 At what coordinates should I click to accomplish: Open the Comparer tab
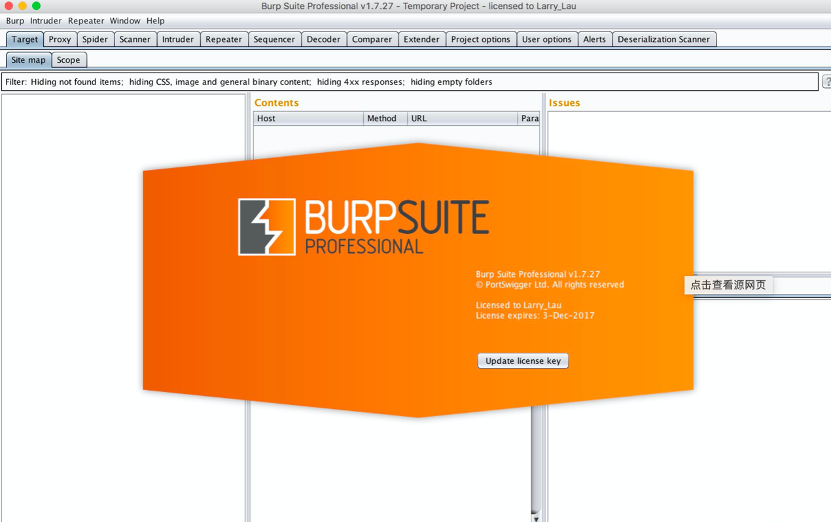[371, 39]
